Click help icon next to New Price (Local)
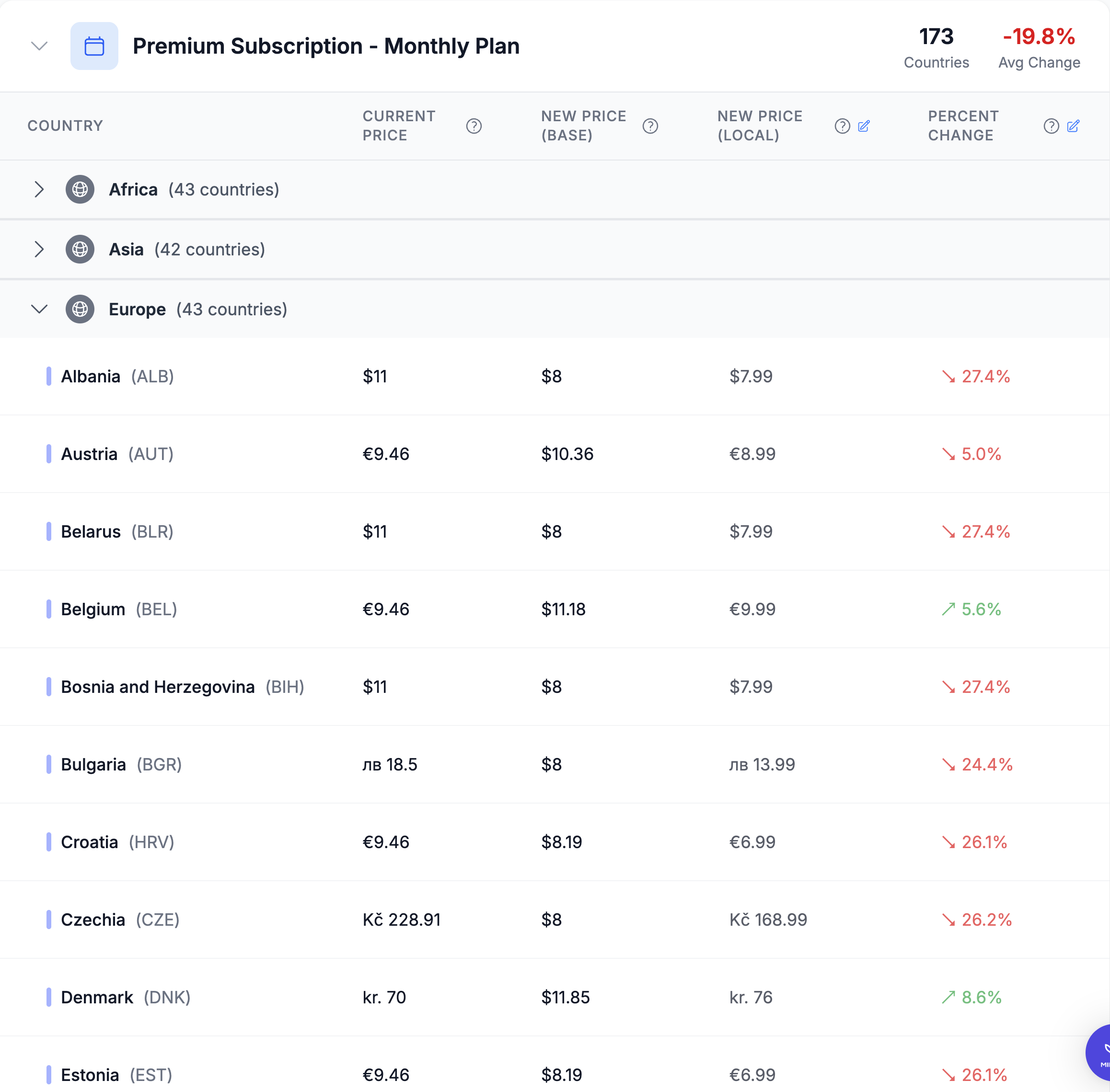This screenshot has height=1092, width=1110. tap(842, 126)
